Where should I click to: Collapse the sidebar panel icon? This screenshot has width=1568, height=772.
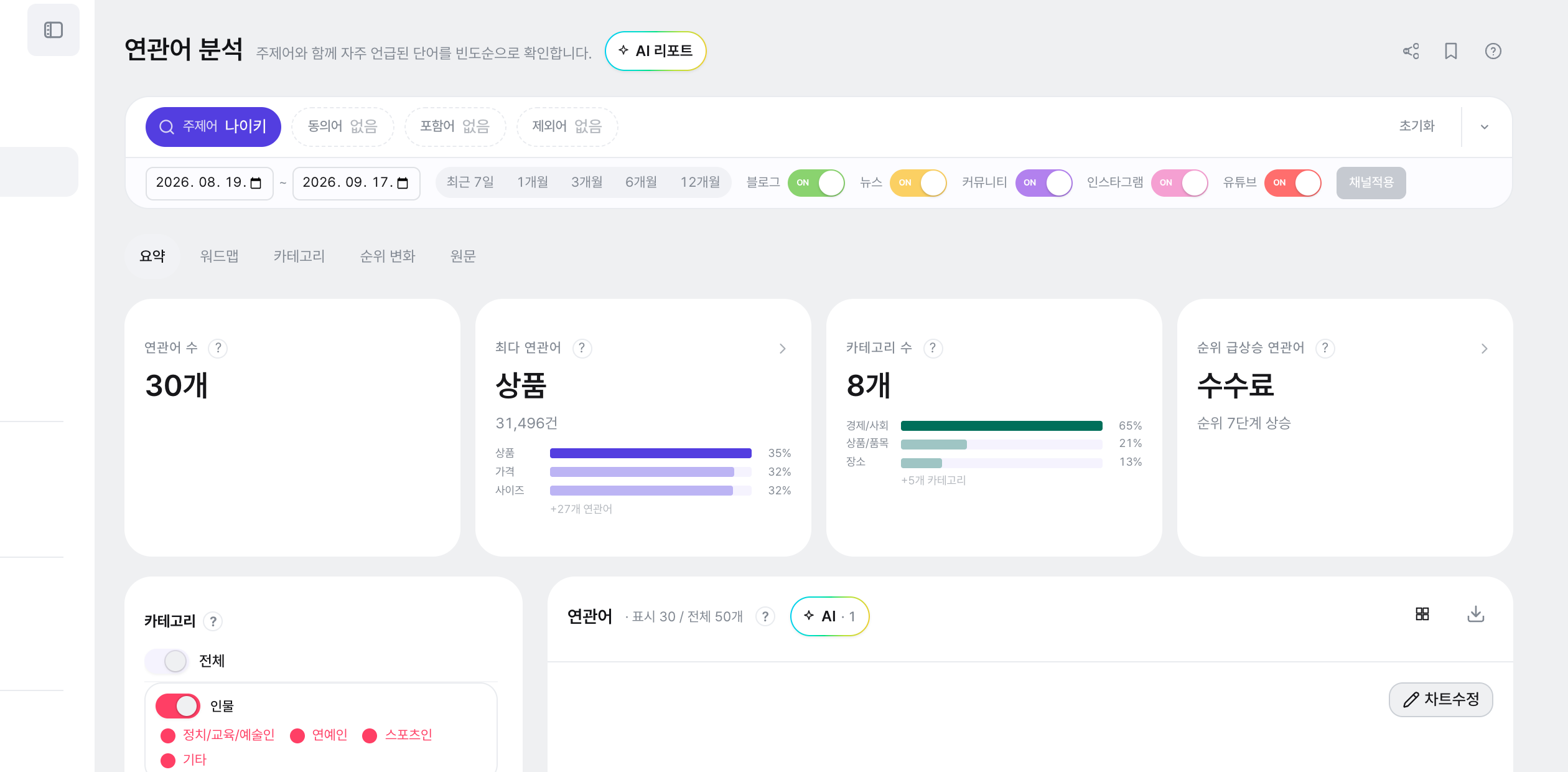54,30
